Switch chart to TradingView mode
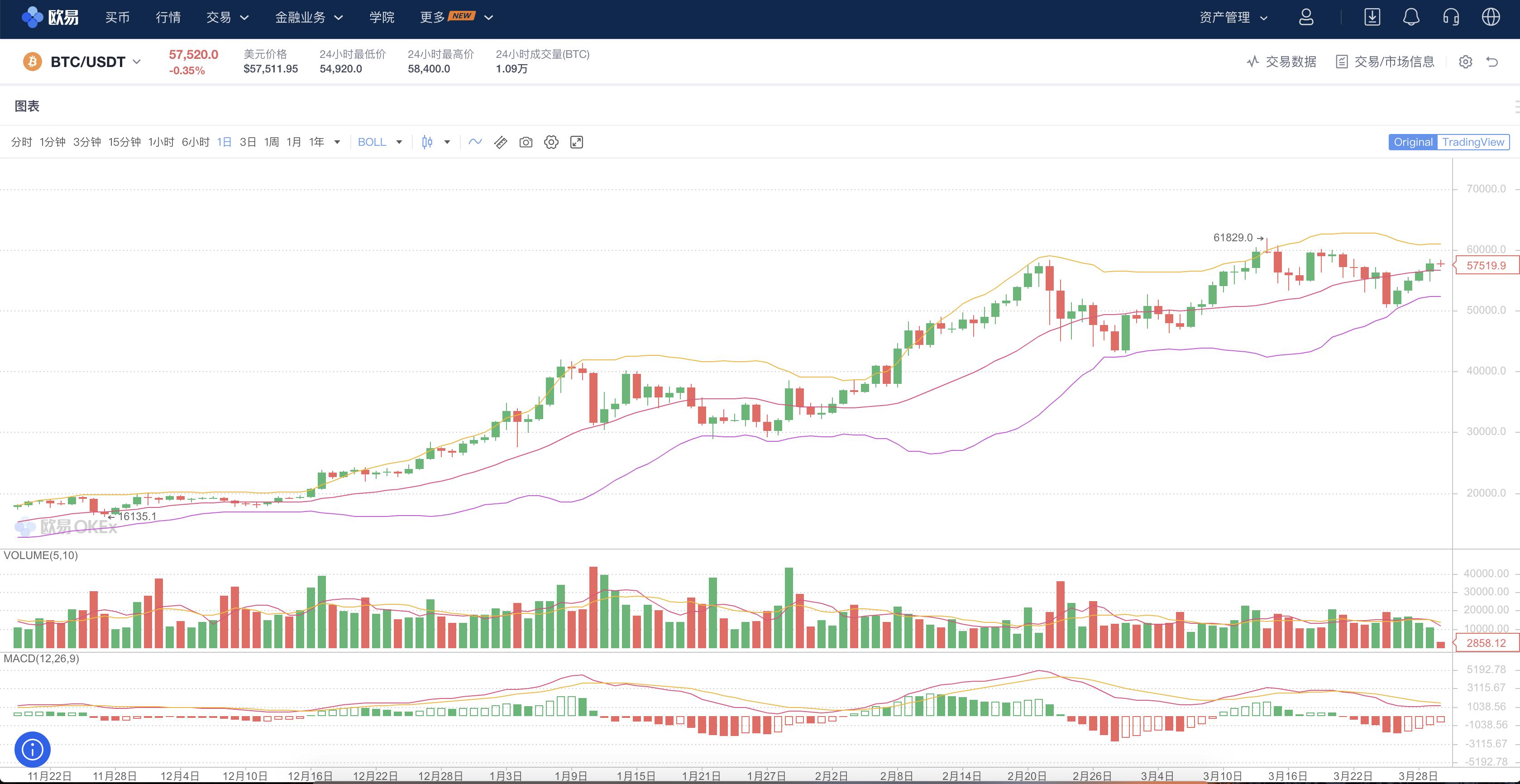 [x=1473, y=142]
